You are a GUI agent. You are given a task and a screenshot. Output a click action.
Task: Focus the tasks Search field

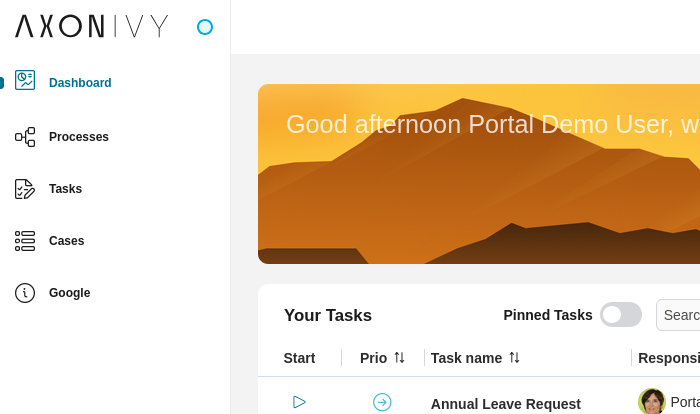pyautogui.click(x=678, y=315)
